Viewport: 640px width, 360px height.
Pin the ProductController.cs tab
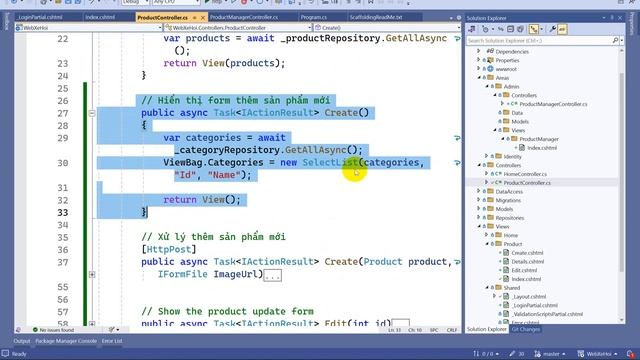pos(194,18)
